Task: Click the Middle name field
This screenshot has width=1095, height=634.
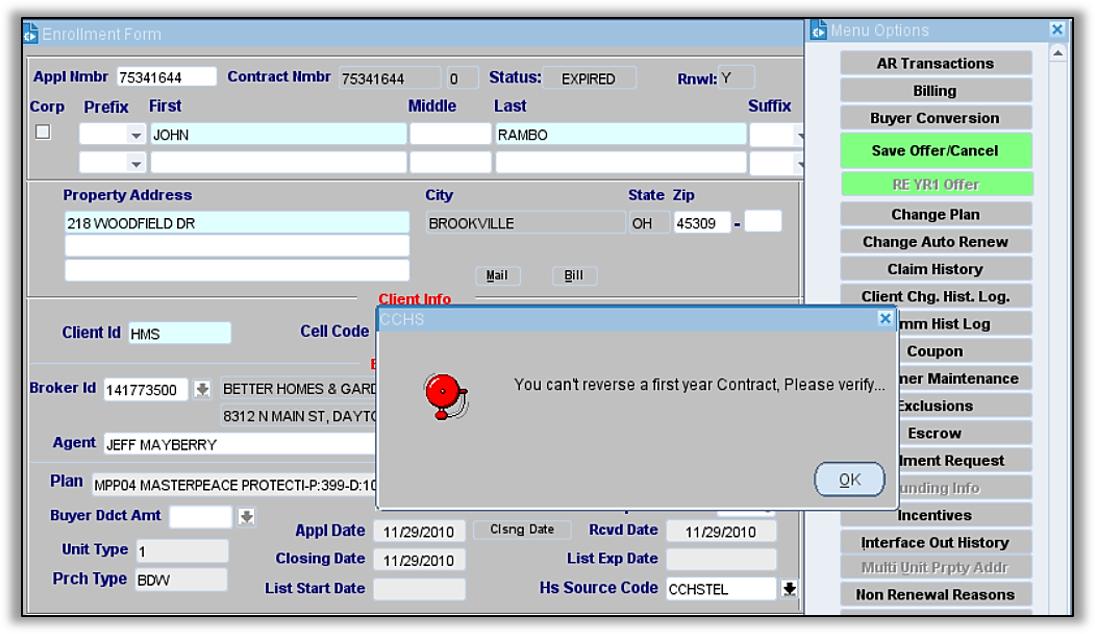Action: pos(450,134)
